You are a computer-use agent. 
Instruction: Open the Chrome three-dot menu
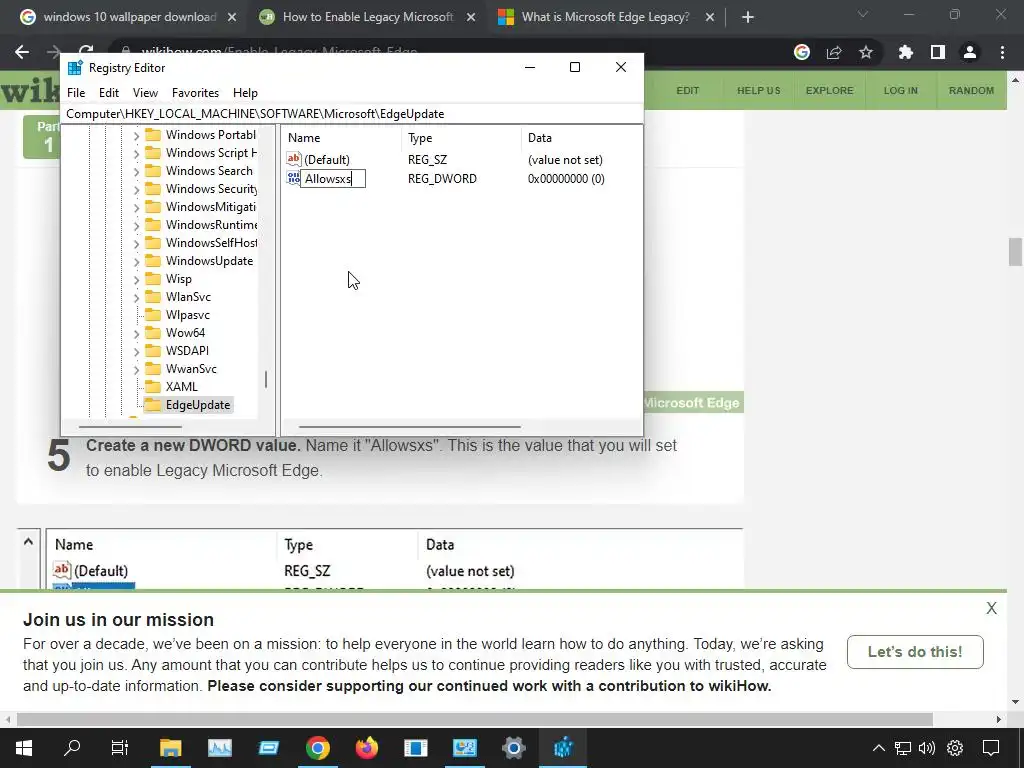pos(1002,52)
